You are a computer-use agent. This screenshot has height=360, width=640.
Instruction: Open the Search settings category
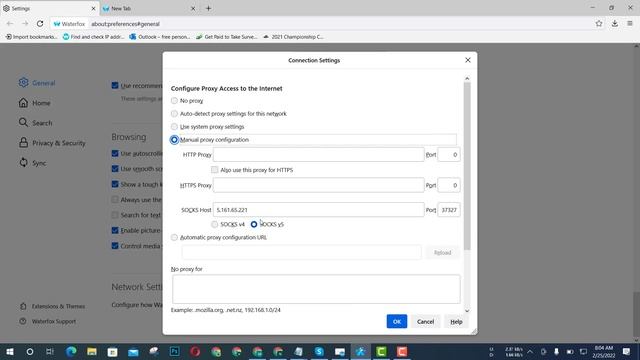[x=35, y=123]
